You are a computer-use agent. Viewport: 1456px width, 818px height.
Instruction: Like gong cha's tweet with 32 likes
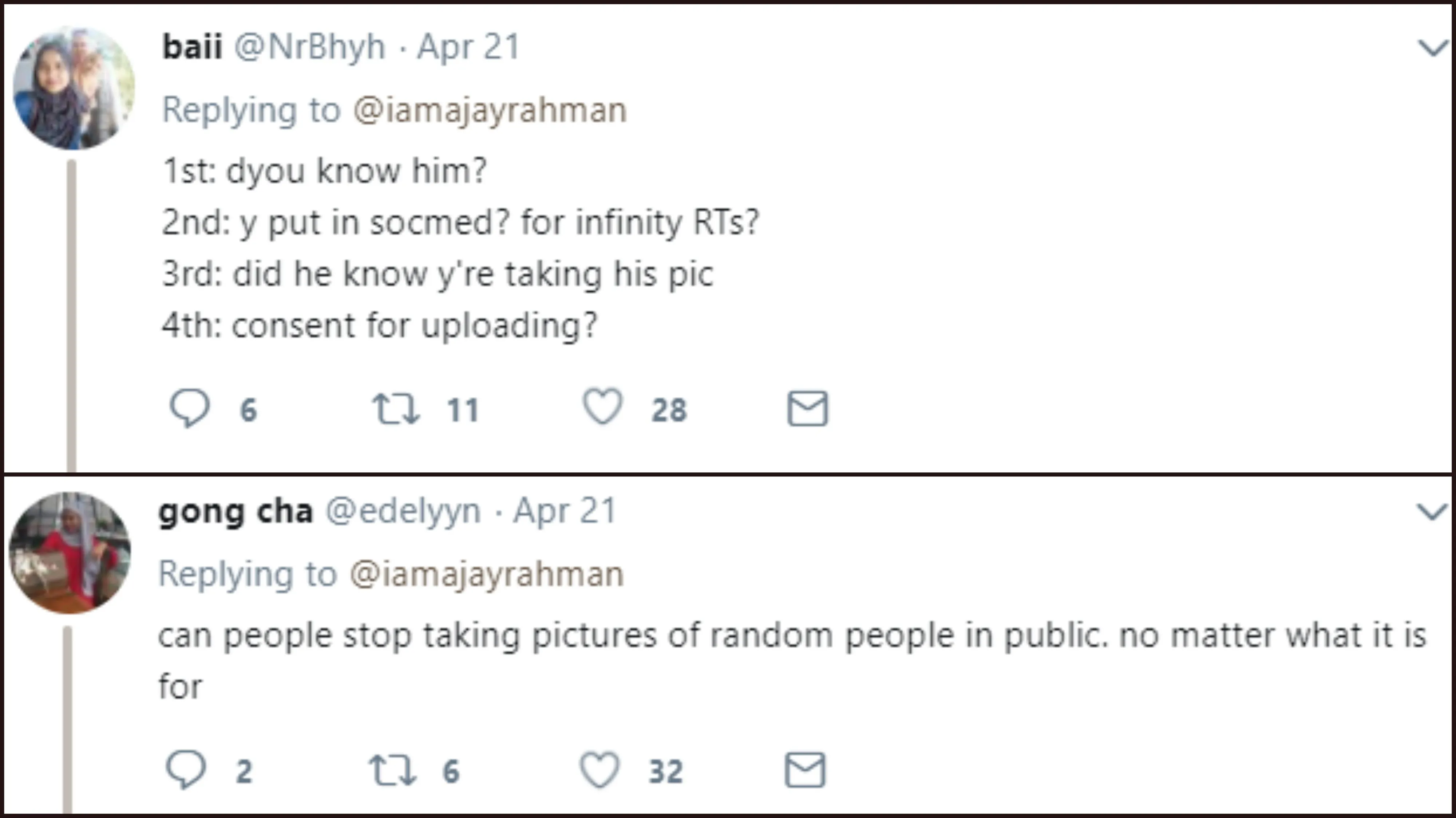coord(600,769)
